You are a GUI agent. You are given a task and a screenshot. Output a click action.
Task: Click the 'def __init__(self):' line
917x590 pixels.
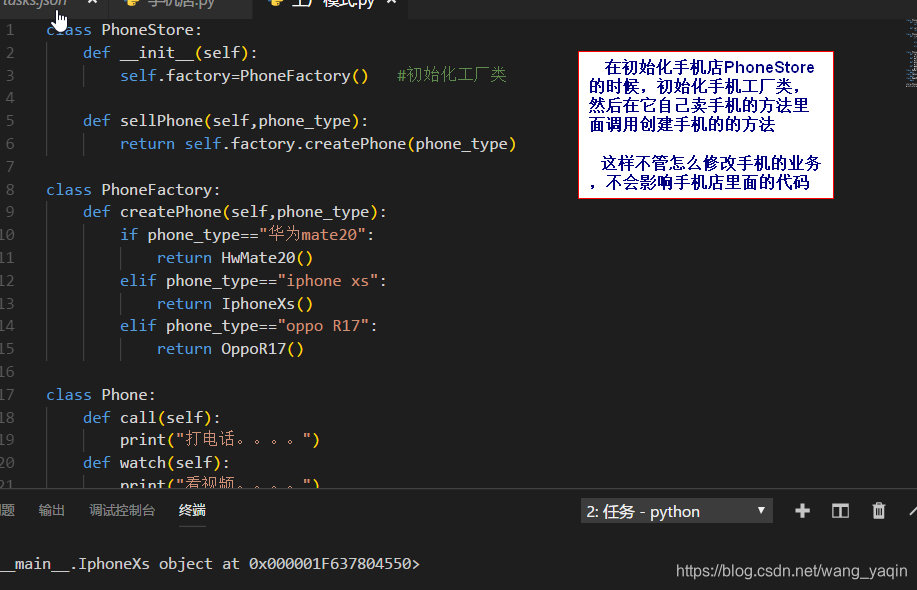point(170,53)
